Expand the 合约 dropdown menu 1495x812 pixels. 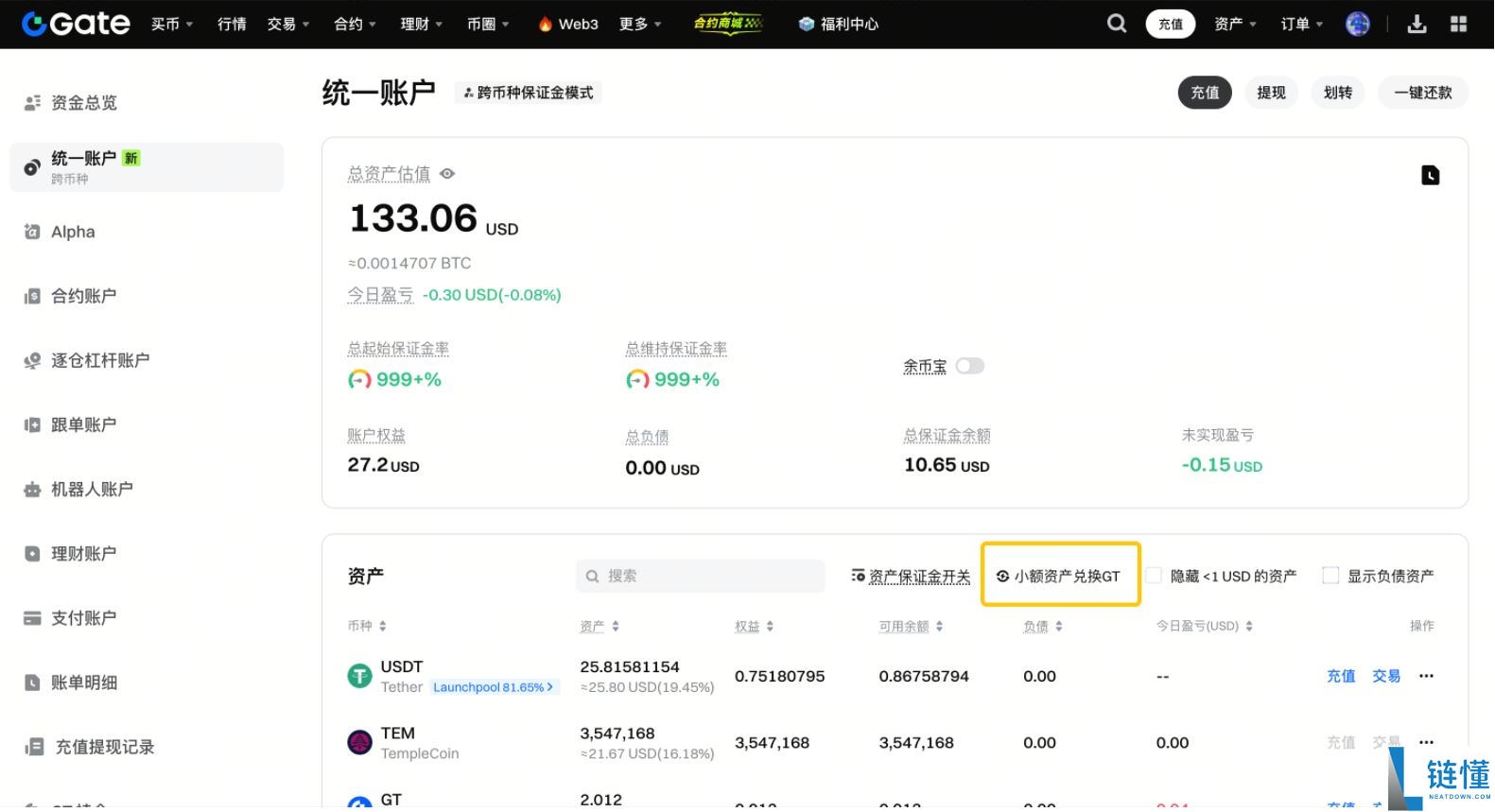click(356, 24)
